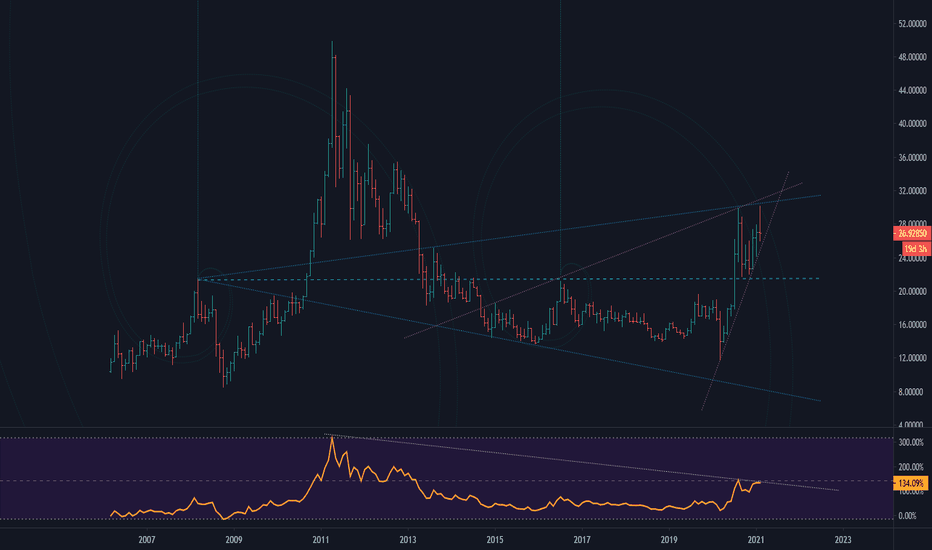
Task: Click the 2017 time axis label
Action: pyautogui.click(x=582, y=540)
